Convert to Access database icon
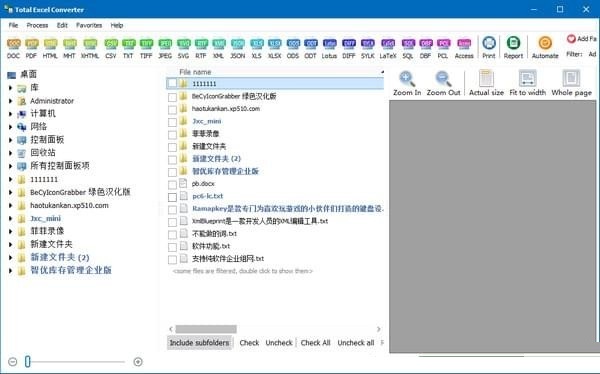Screen dimensions: 600x374 [464, 48]
